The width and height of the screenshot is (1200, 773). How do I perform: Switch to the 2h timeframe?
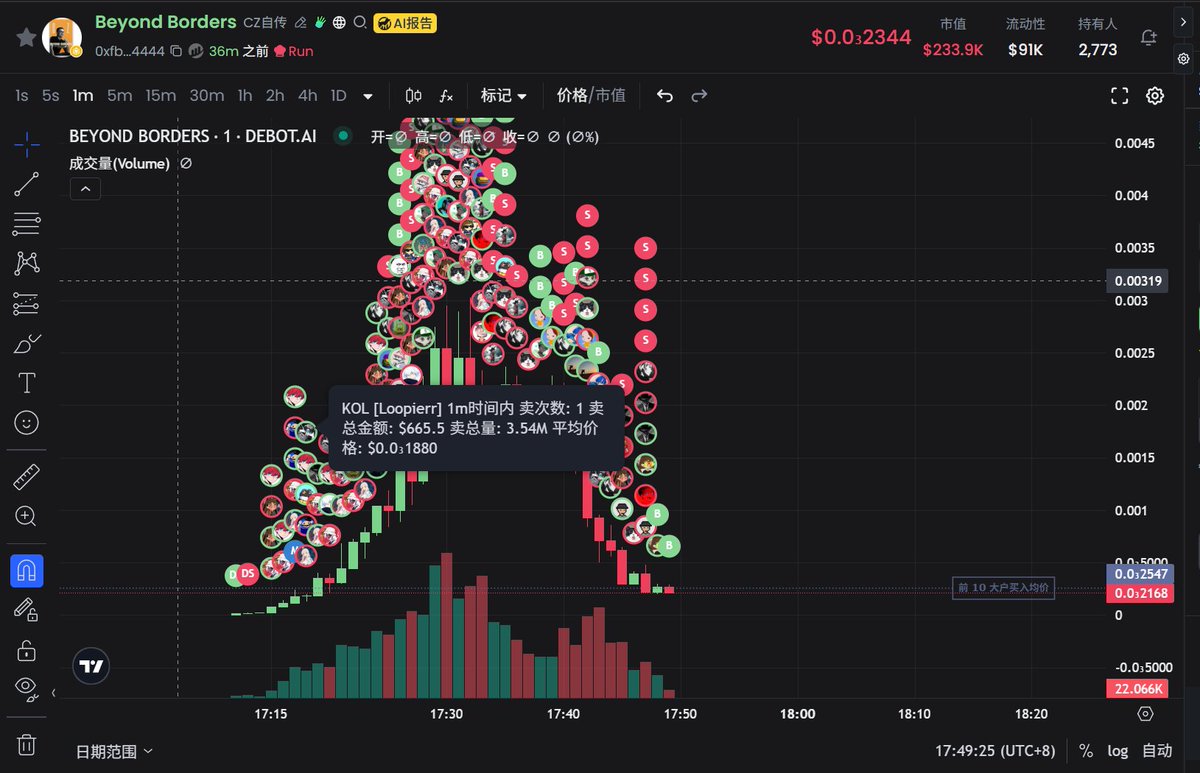click(275, 96)
